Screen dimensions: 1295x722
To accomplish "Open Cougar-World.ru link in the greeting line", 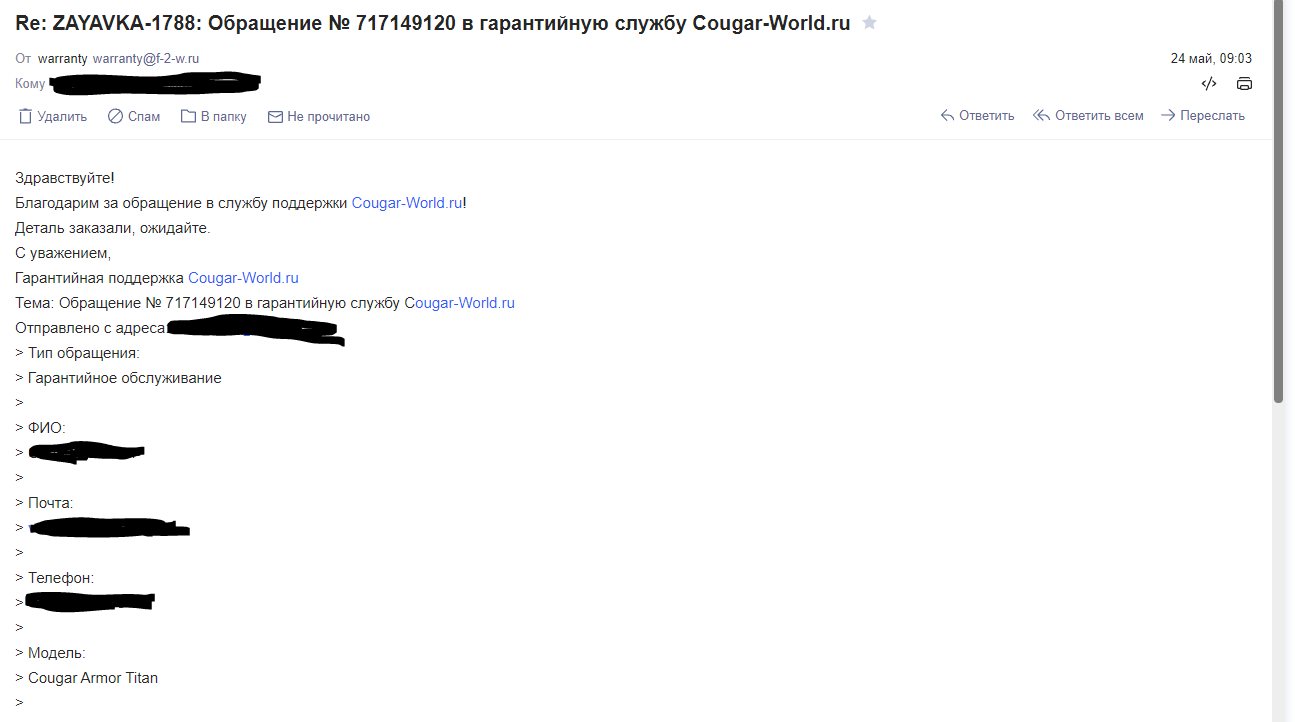I will [x=407, y=203].
